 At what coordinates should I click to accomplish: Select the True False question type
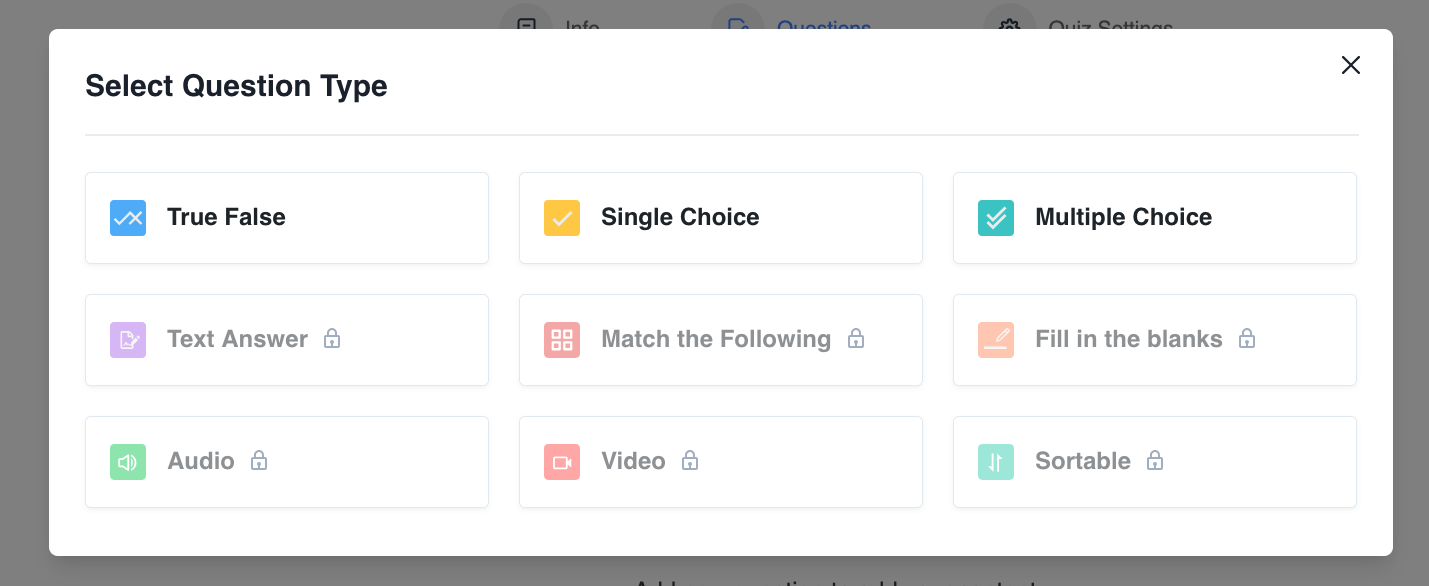coord(287,218)
